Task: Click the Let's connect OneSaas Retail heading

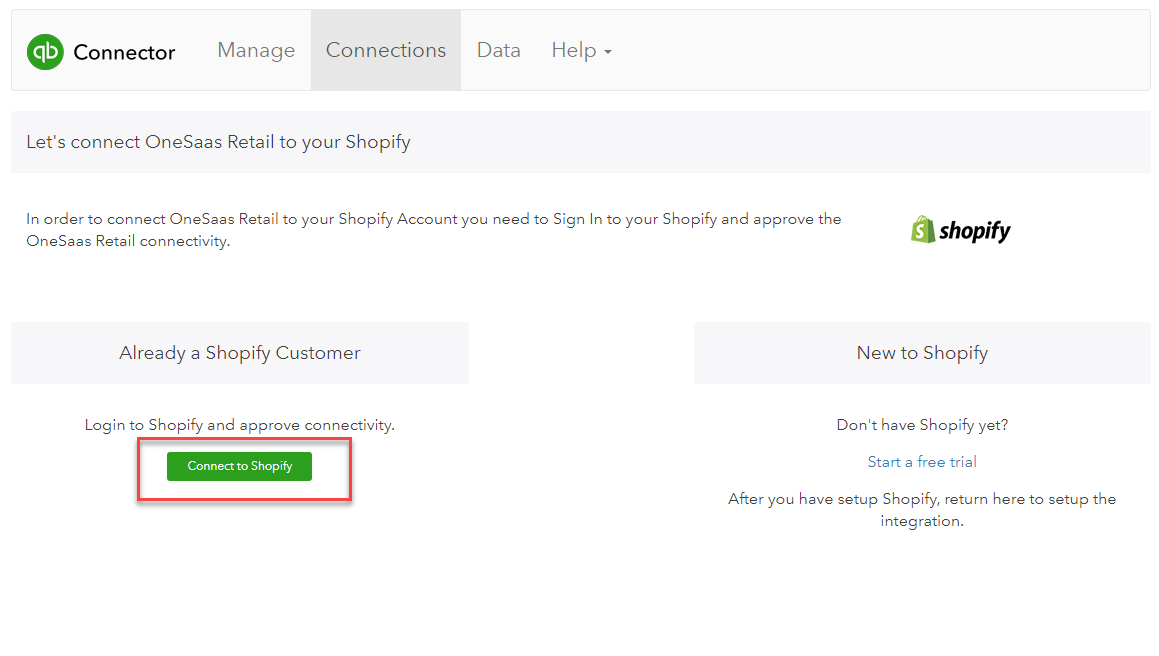Action: tap(218, 142)
